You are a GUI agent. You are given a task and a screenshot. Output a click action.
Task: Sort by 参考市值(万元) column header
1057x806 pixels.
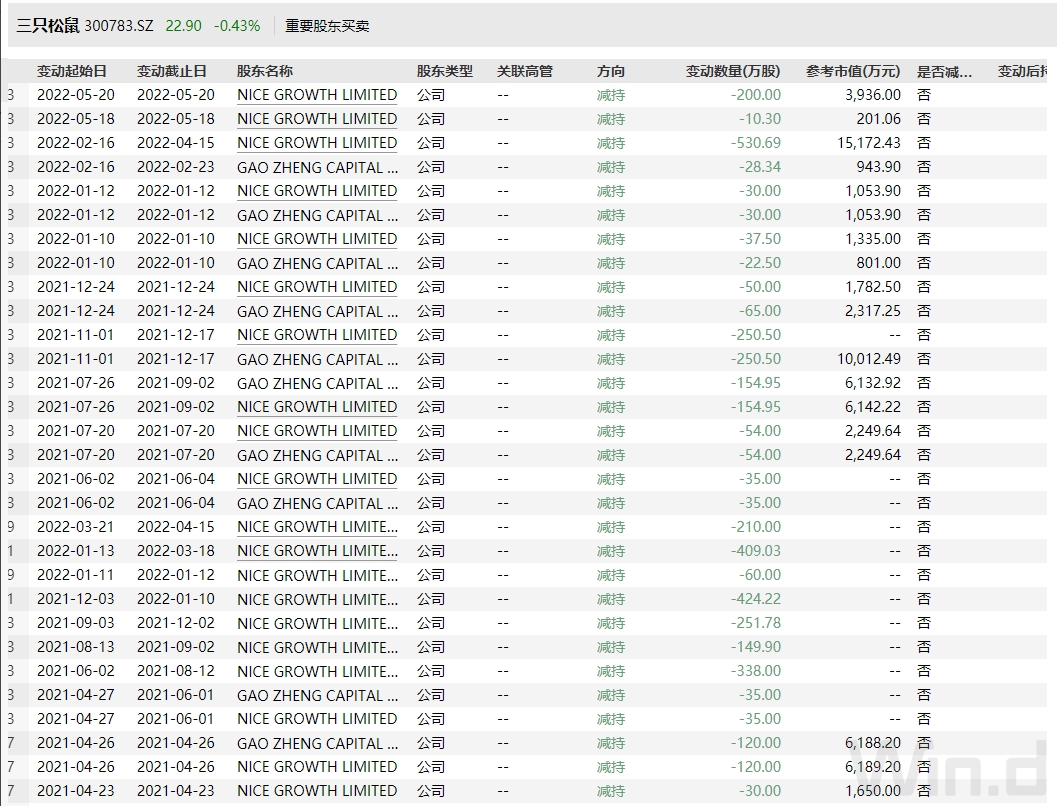click(x=853, y=71)
